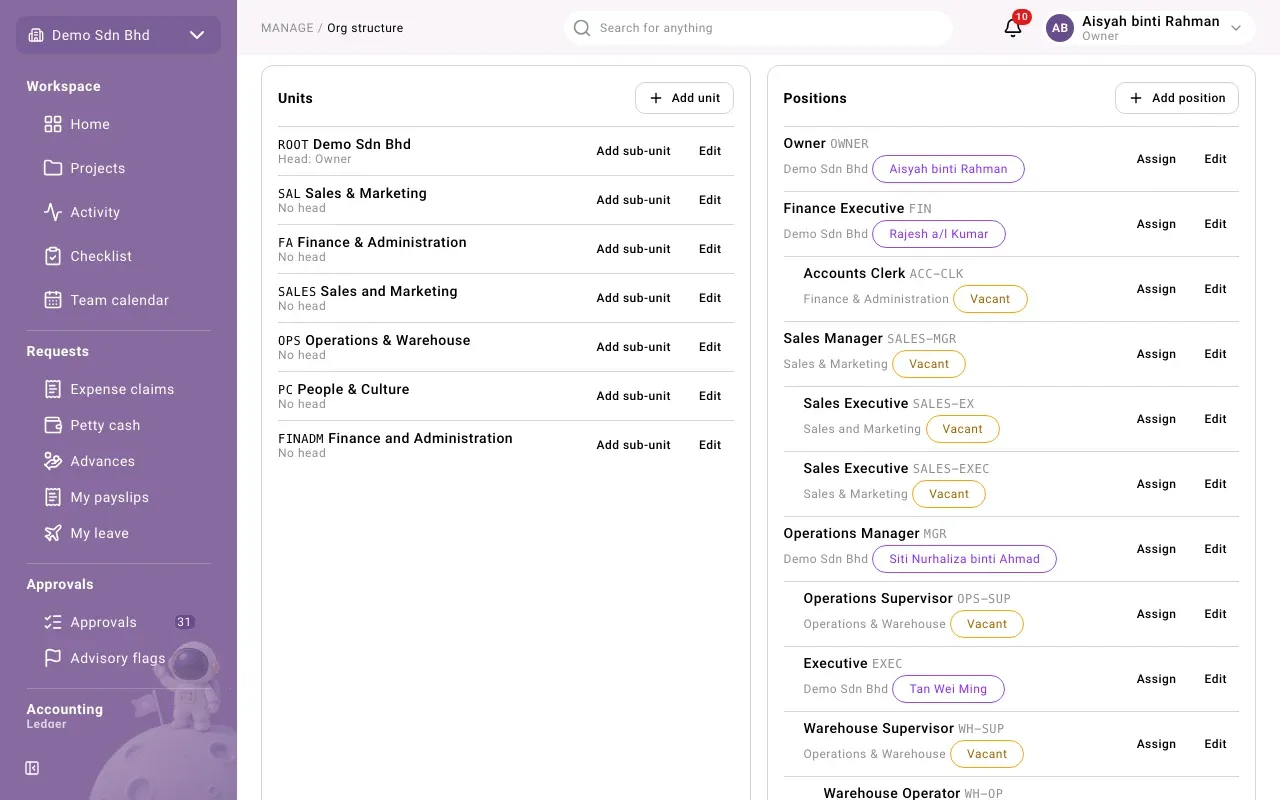Focus the Search for anything field
This screenshot has height=800, width=1280.
758,28
